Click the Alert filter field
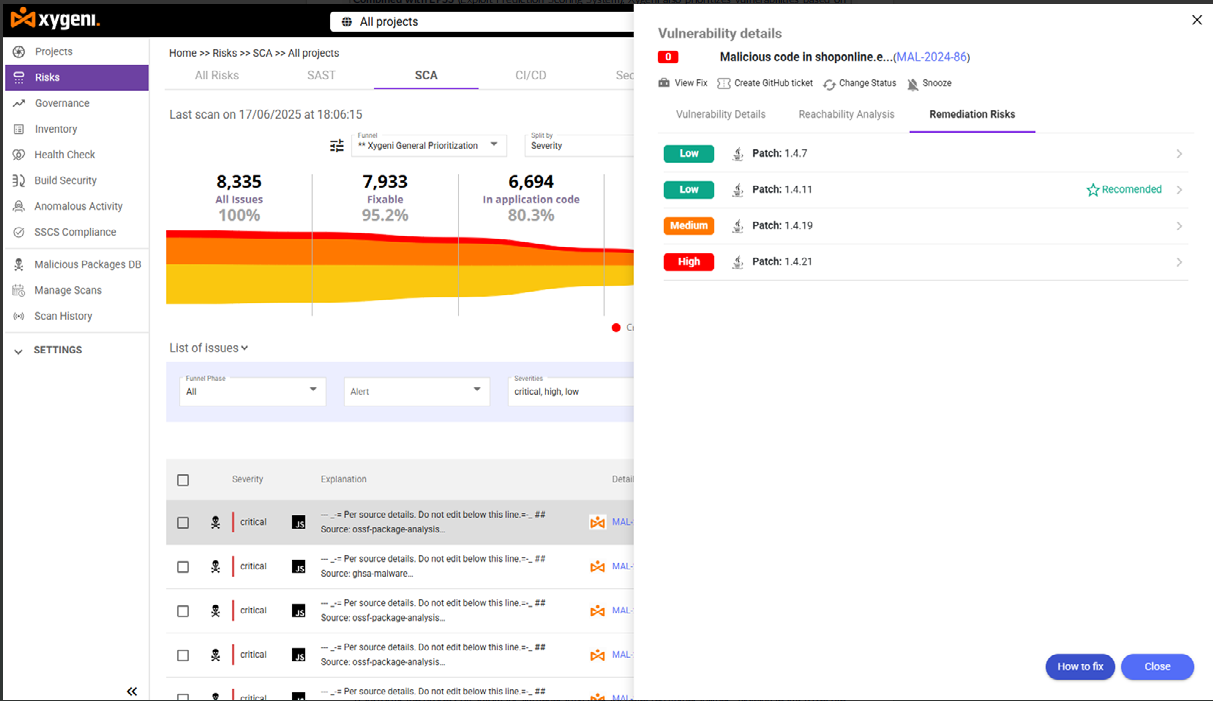The width and height of the screenshot is (1213, 701). 417,392
